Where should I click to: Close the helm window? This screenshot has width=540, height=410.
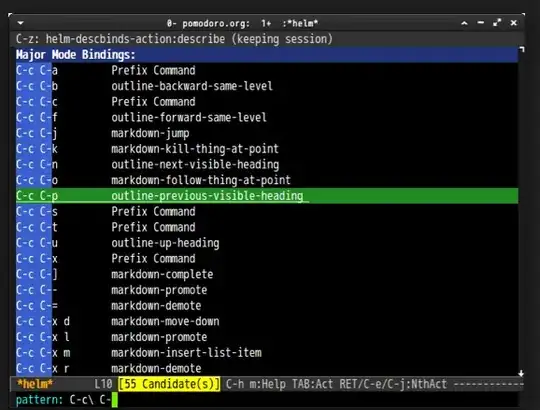pyautogui.click(x=513, y=23)
